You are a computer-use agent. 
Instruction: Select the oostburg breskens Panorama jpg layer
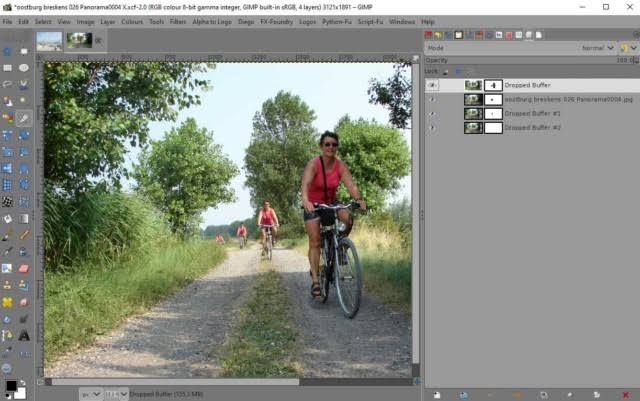[x=532, y=99]
